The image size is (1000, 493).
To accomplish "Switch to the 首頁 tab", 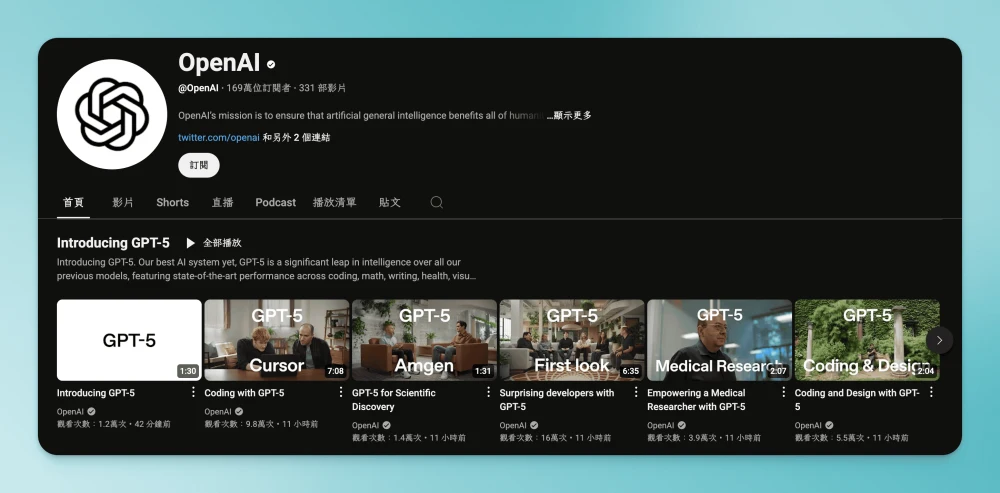I will [x=73, y=202].
